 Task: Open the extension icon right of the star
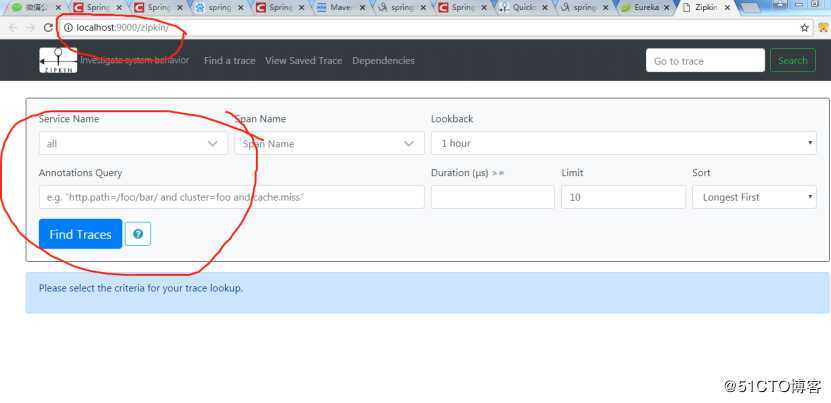(823, 28)
